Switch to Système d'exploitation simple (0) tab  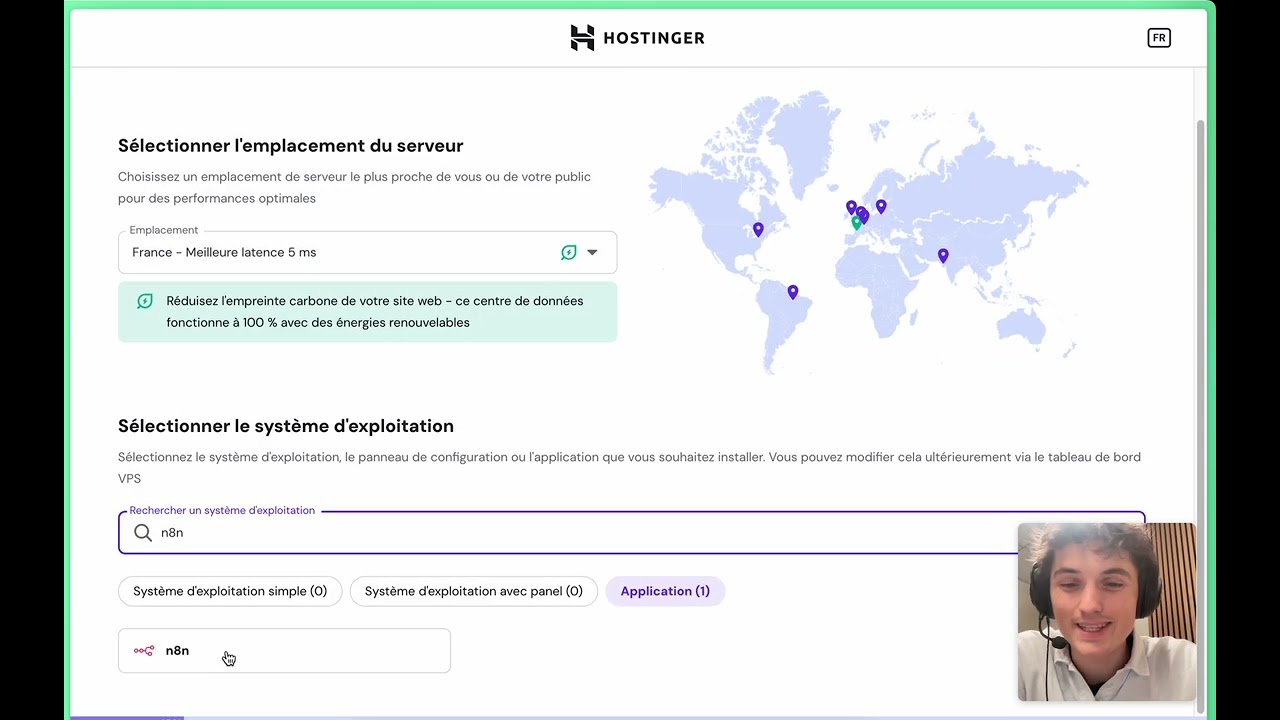(x=230, y=591)
